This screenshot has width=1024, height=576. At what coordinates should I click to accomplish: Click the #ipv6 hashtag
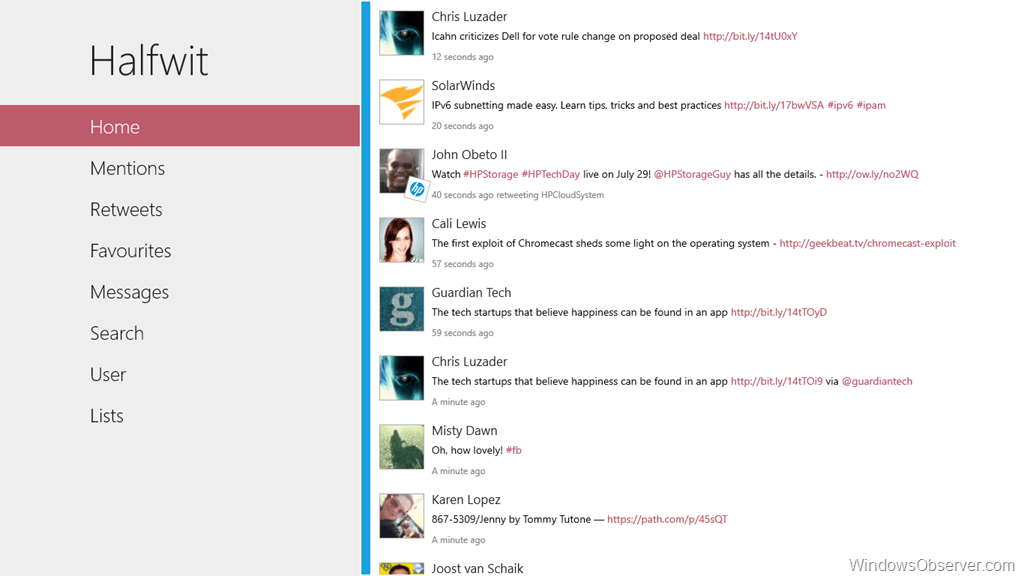pyautogui.click(x=840, y=105)
